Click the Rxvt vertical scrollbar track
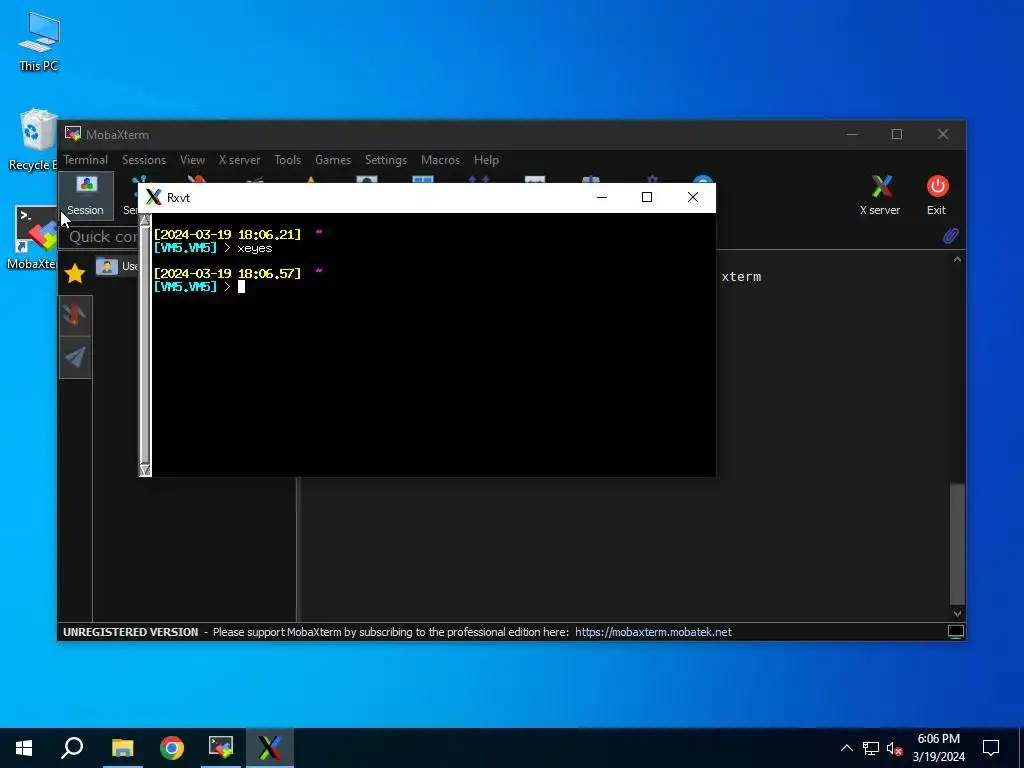Viewport: 1024px width, 768px height. point(145,345)
